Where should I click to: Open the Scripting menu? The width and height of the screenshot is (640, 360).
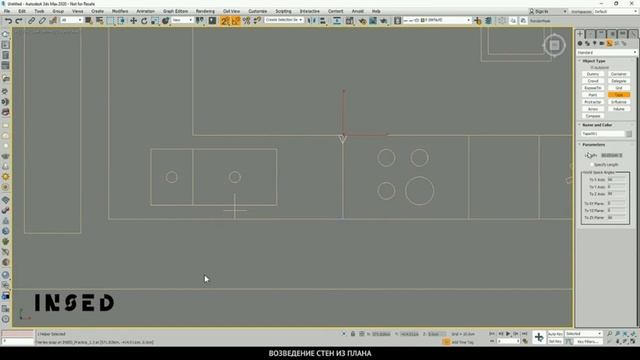(283, 11)
